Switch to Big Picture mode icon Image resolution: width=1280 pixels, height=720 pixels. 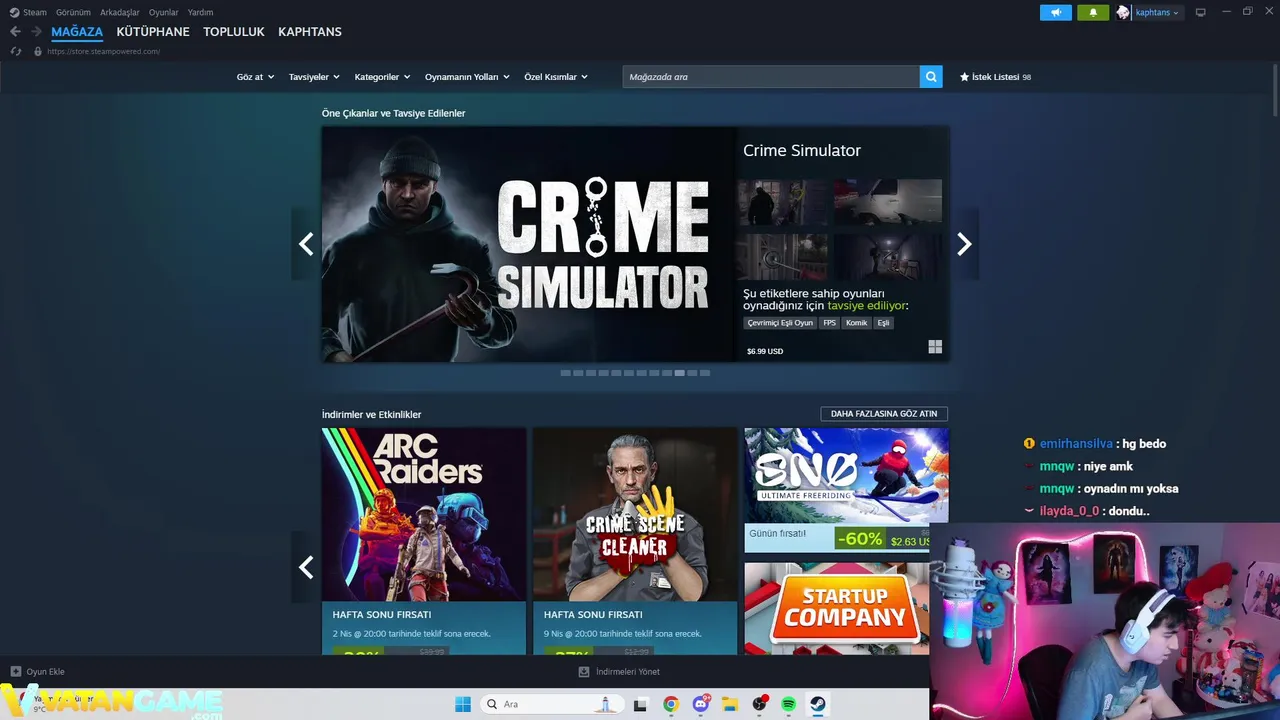click(x=1201, y=12)
